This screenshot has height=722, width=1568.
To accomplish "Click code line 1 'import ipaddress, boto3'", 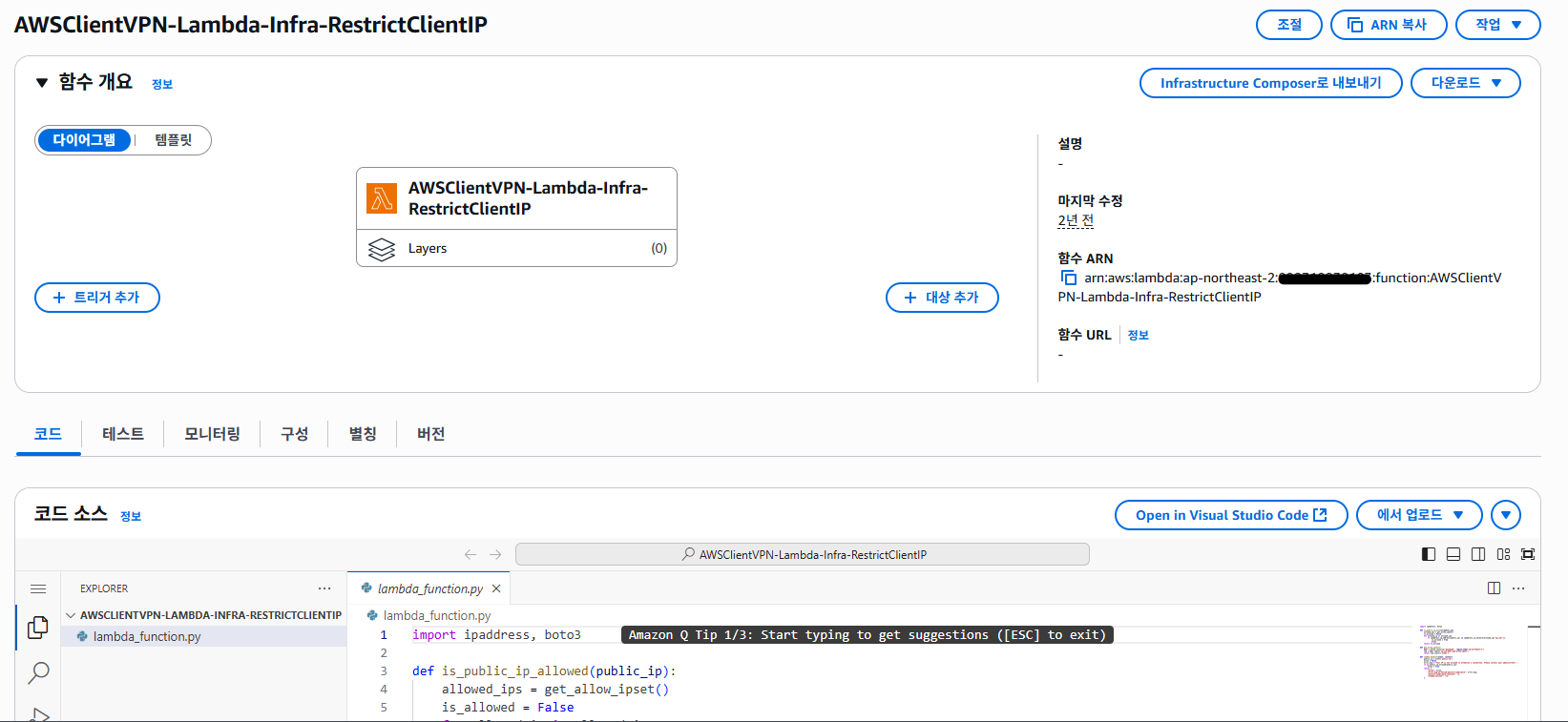I will (496, 634).
